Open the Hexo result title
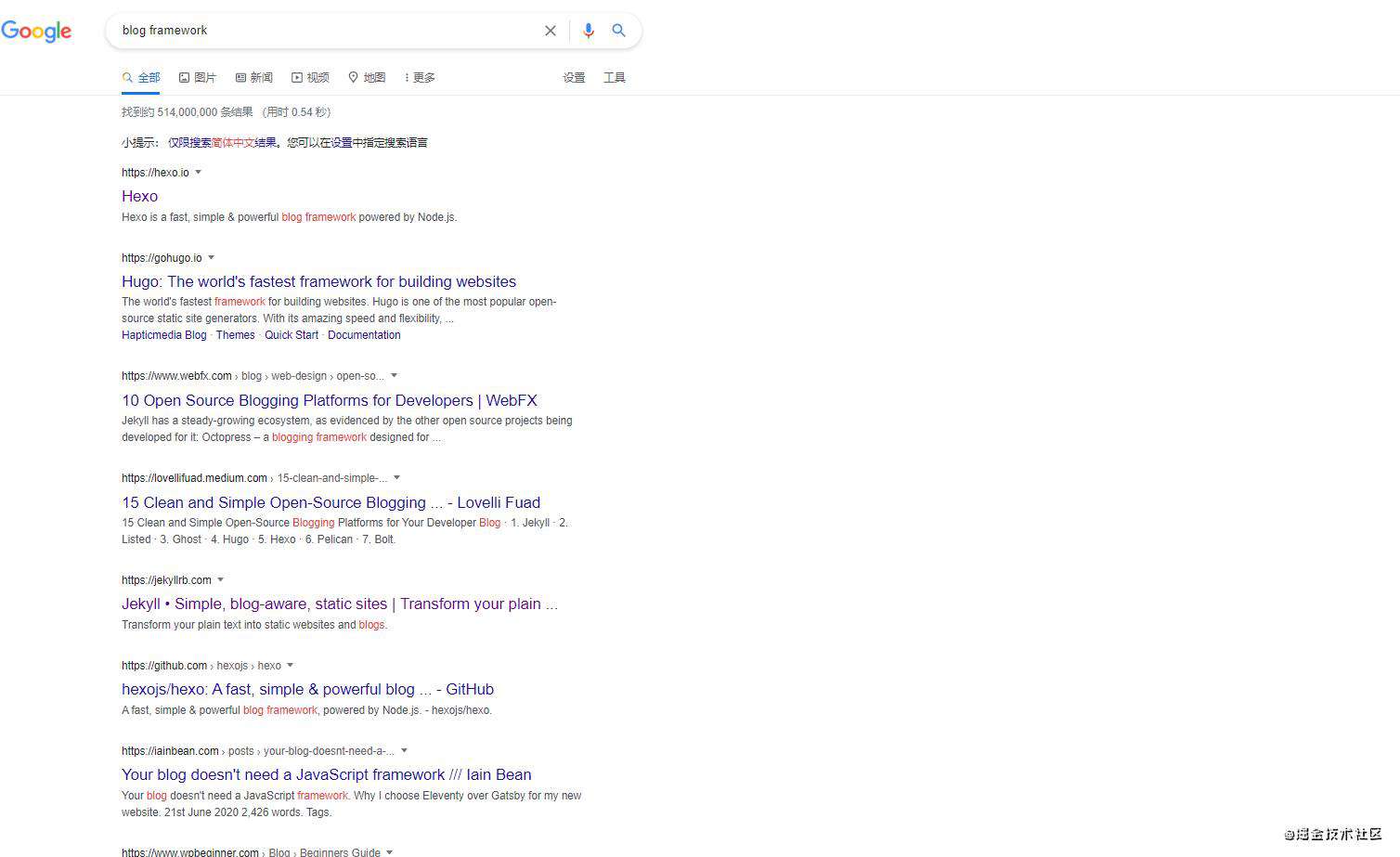The image size is (1400, 857). [x=139, y=196]
